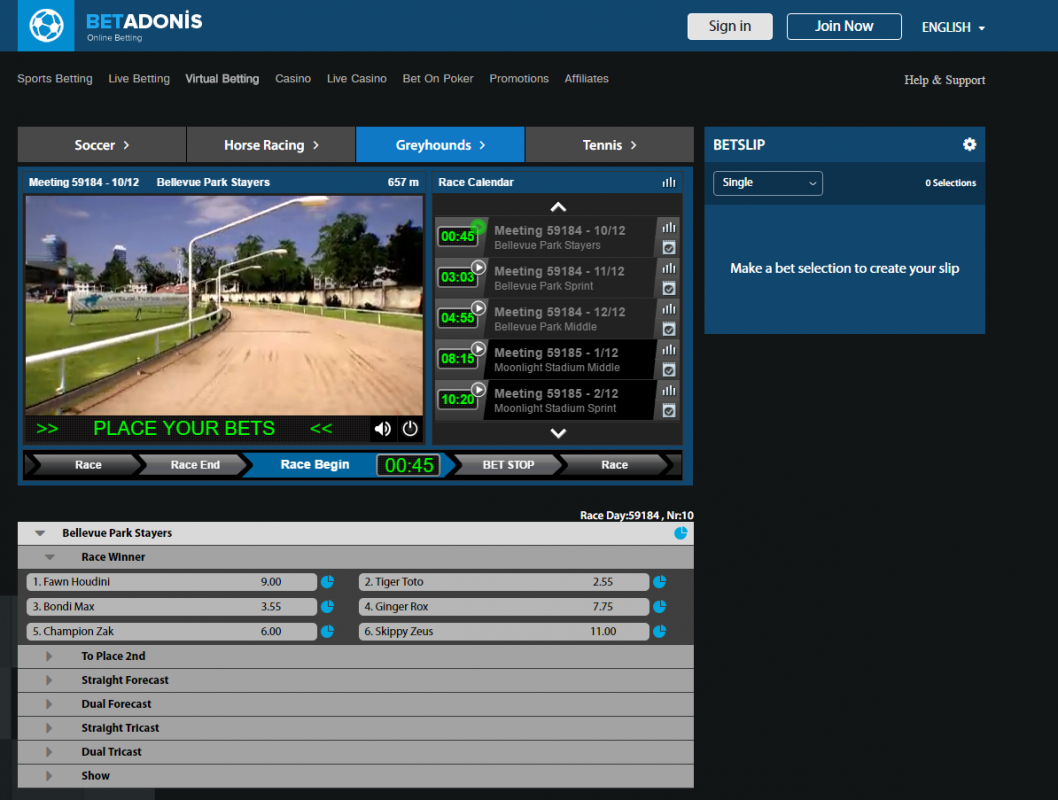Open Race Calendar header statistics chart
Viewport: 1058px width, 800px height.
tap(669, 182)
